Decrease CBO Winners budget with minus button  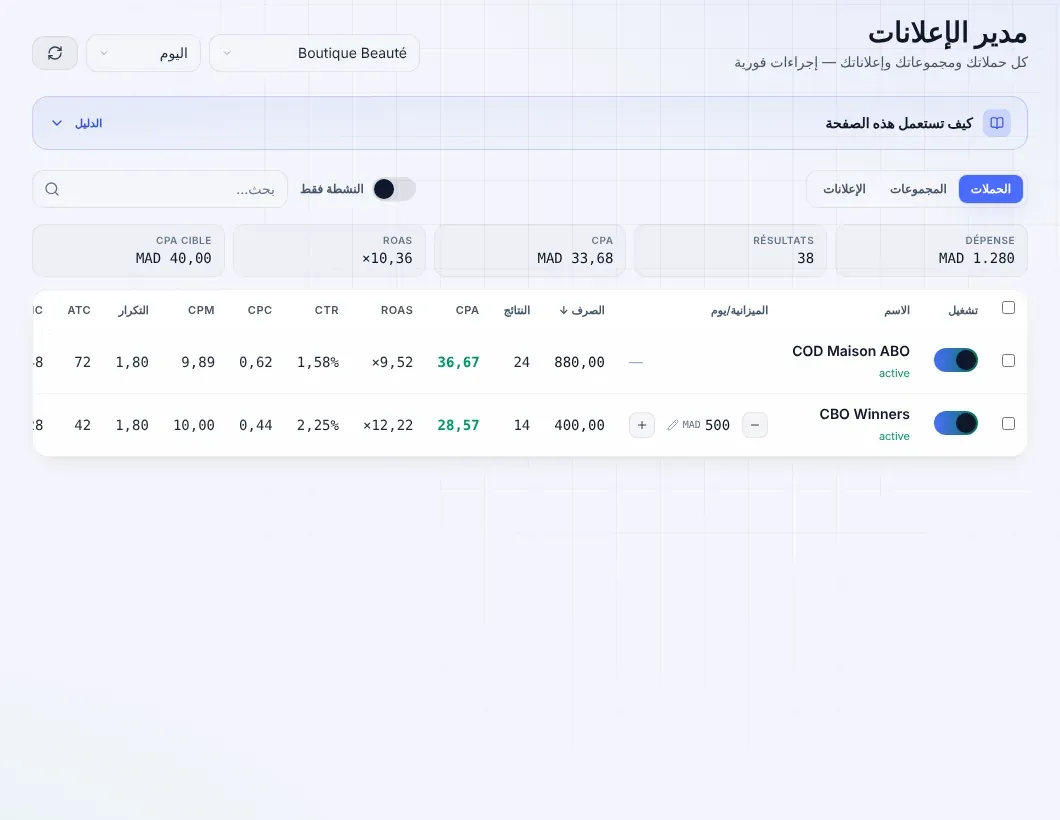pyautogui.click(x=754, y=425)
